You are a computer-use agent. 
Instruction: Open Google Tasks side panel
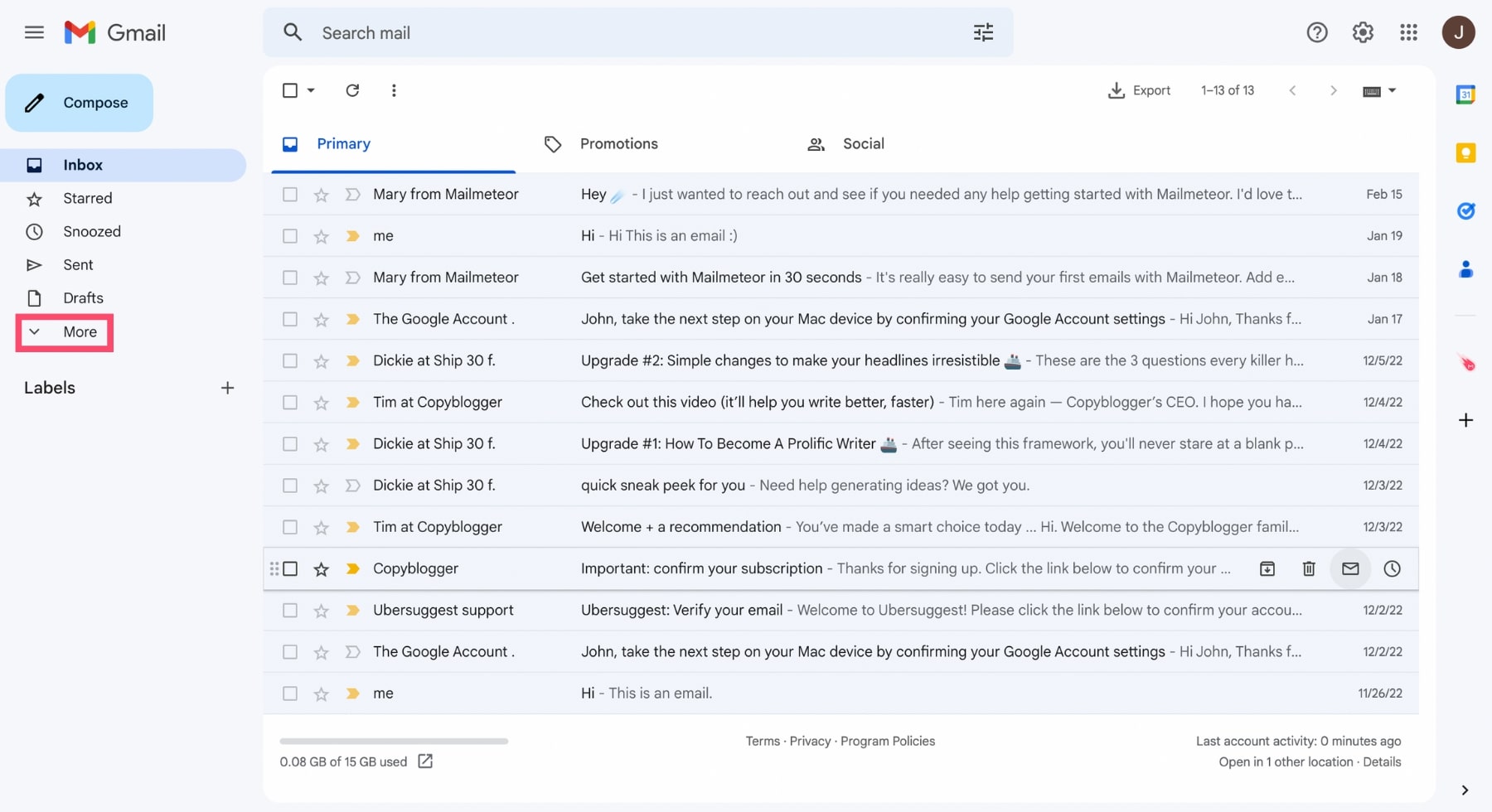click(x=1465, y=210)
